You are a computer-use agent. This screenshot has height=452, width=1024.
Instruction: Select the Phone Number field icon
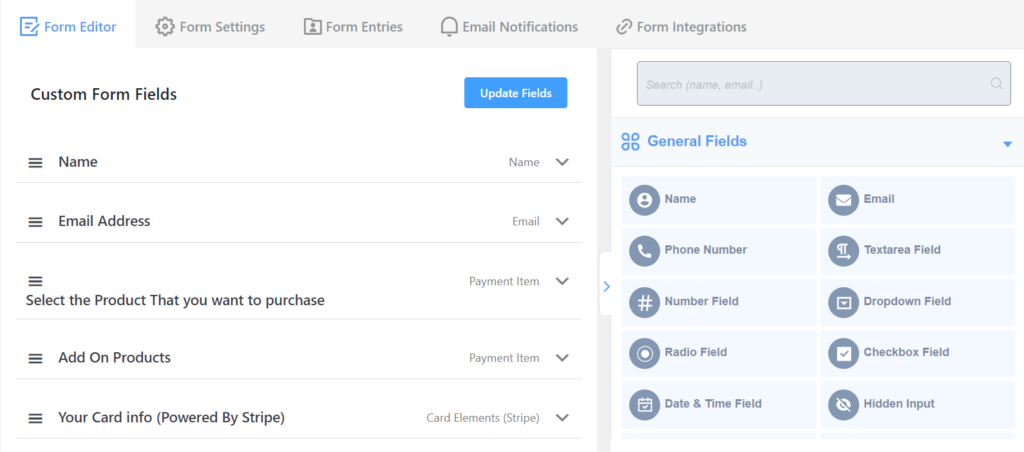[645, 251]
